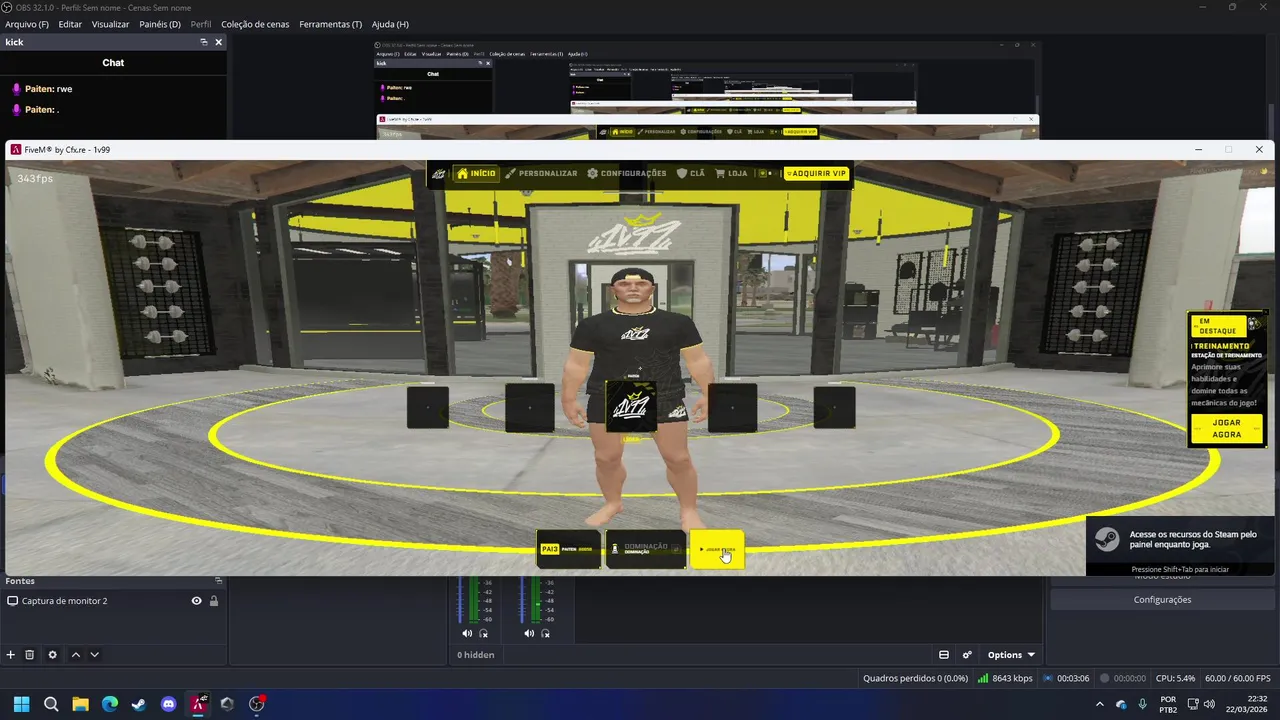Remove selected source with trash icon

click(30, 655)
